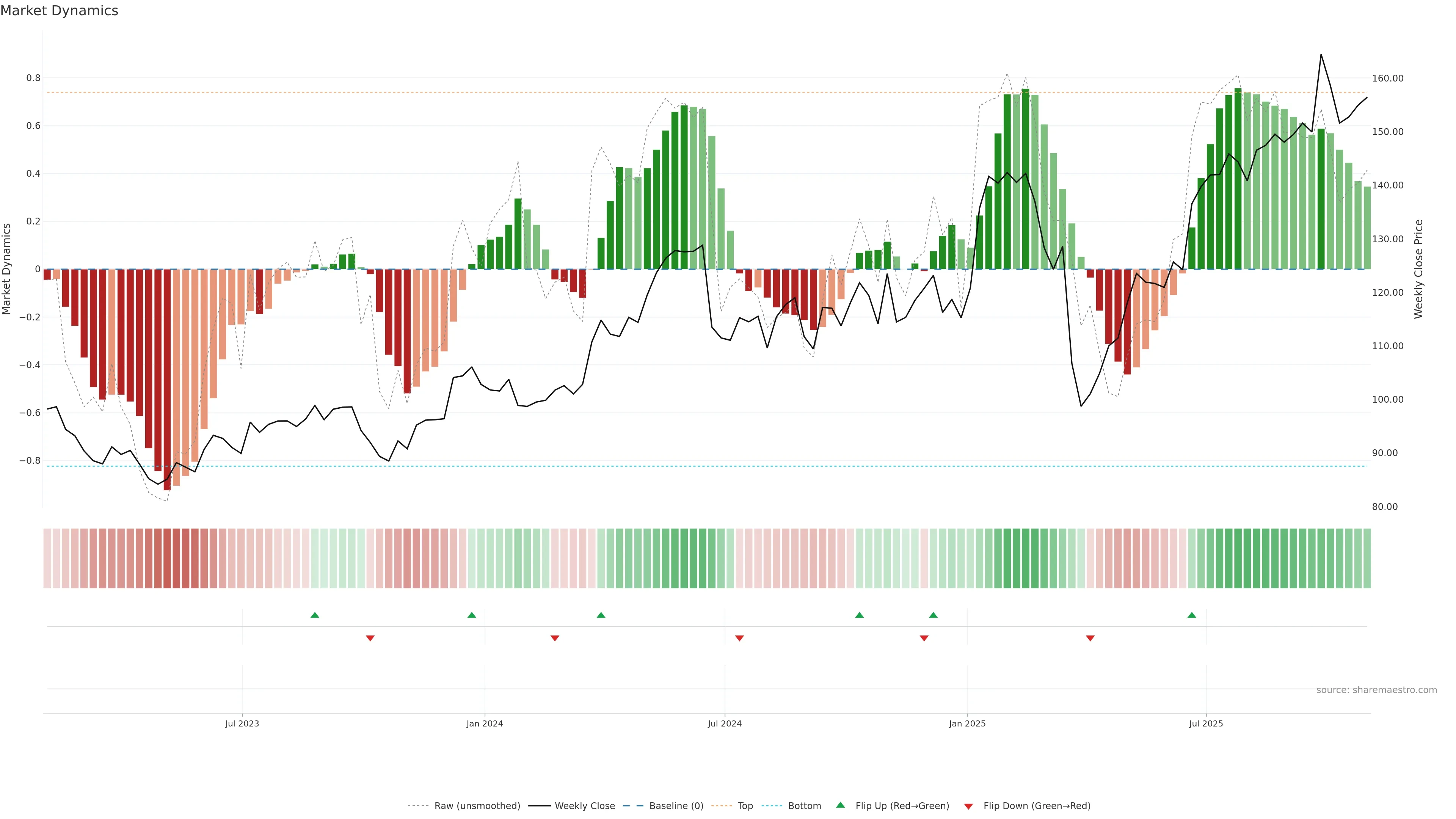The width and height of the screenshot is (1456, 819).
Task: Click the Jul 2023 x-axis label
Action: 242,723
